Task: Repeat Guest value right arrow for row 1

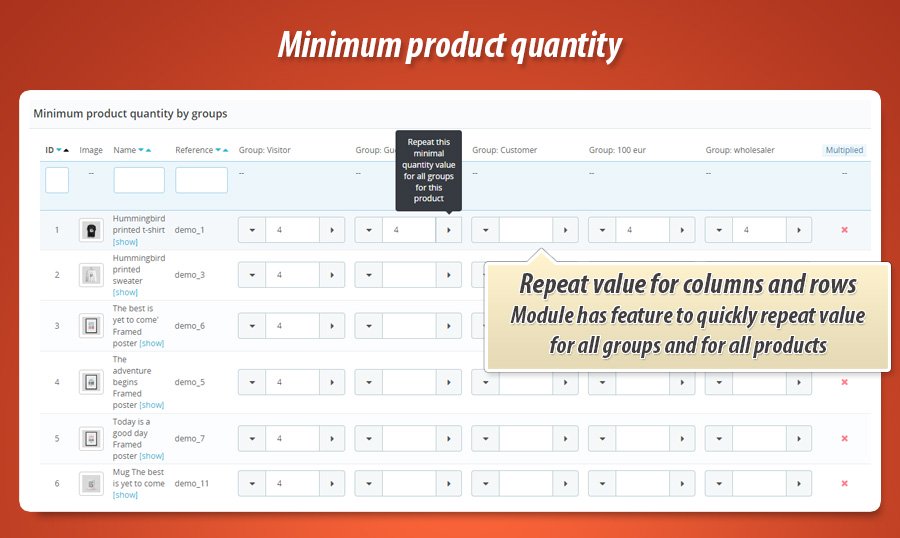Action: (448, 230)
